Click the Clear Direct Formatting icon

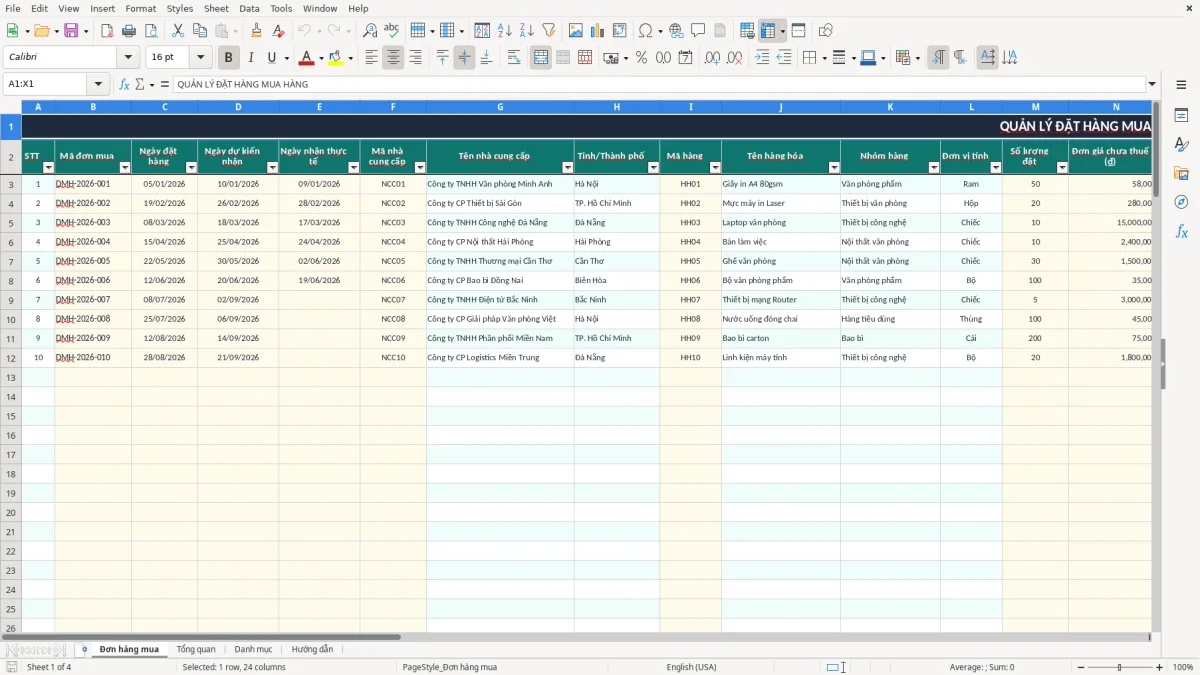click(279, 31)
